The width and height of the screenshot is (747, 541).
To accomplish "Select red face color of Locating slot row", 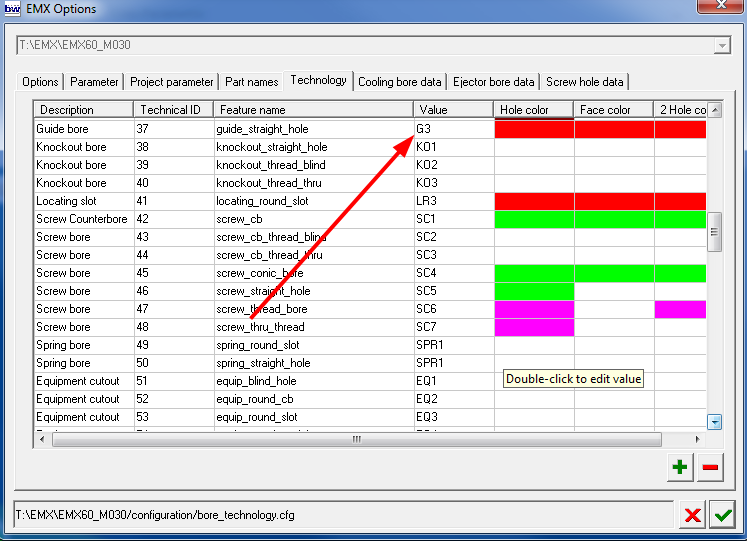I will point(614,201).
